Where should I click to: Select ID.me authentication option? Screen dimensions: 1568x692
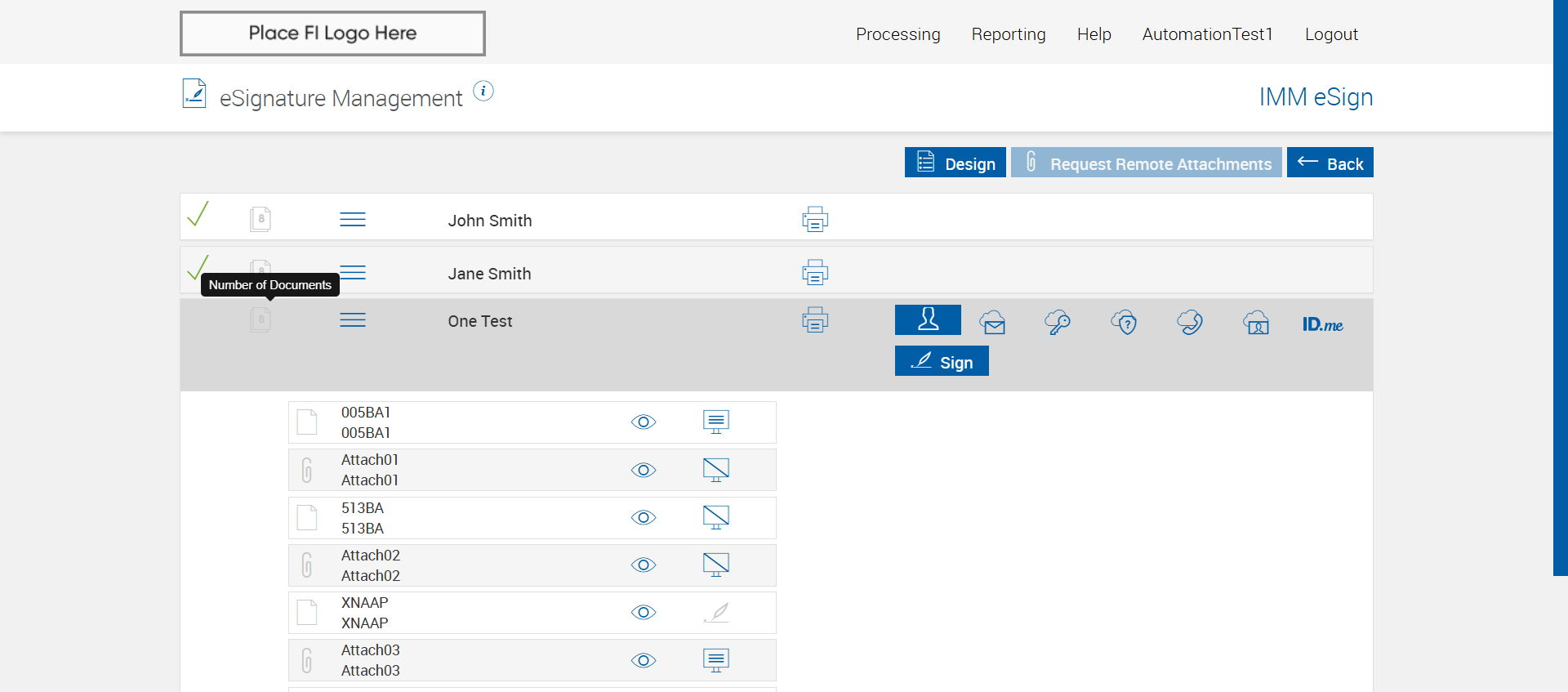point(1323,324)
